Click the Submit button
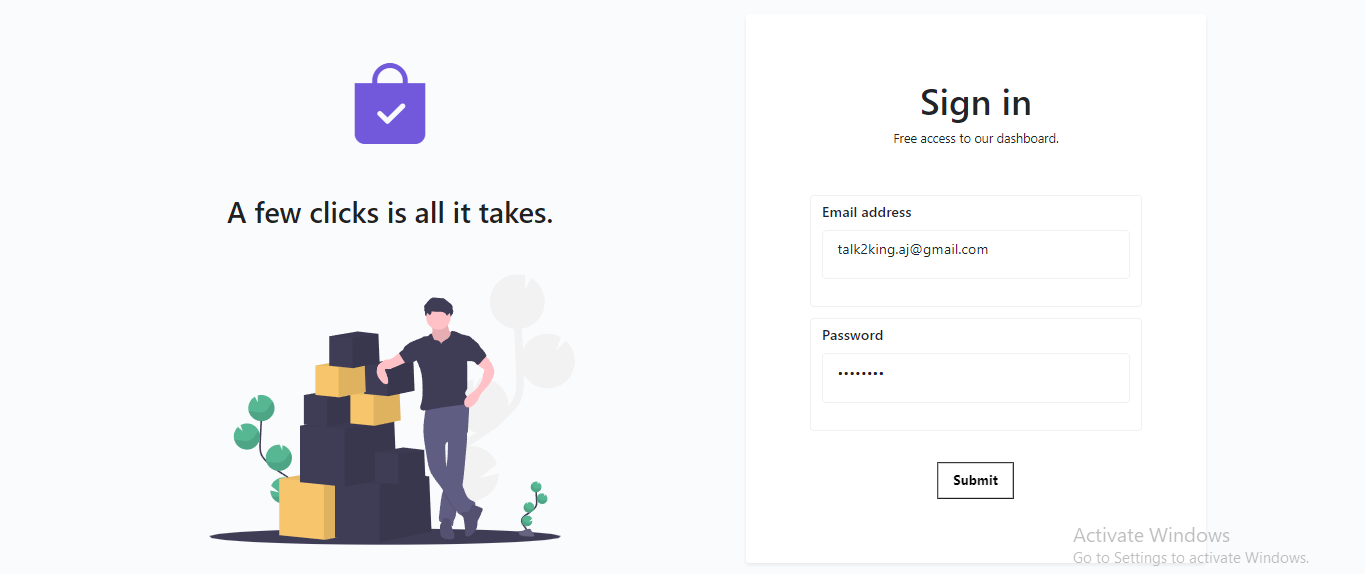The height and width of the screenshot is (574, 1365). 975,480
